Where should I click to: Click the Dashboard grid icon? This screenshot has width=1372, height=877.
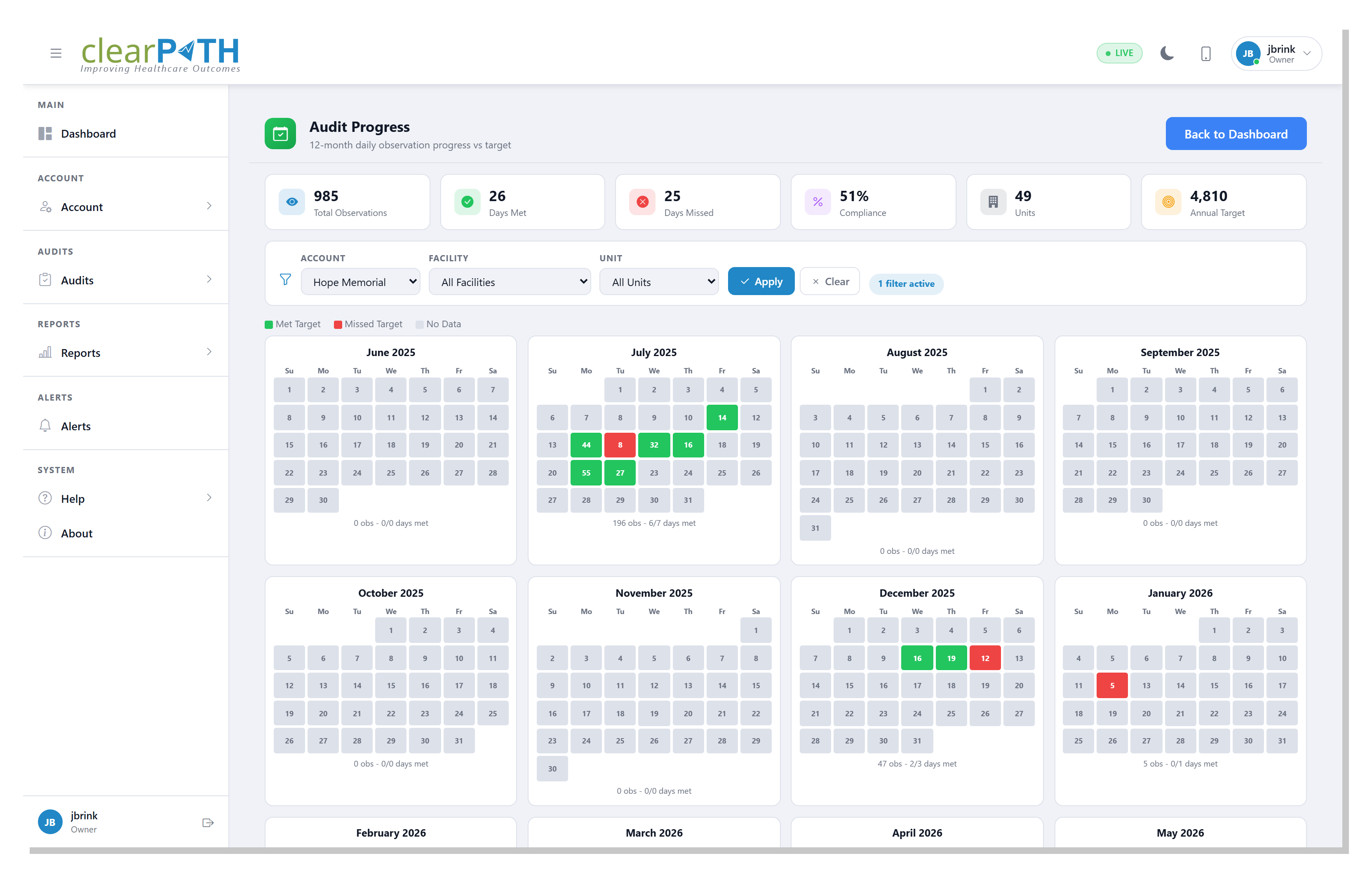[x=45, y=134]
